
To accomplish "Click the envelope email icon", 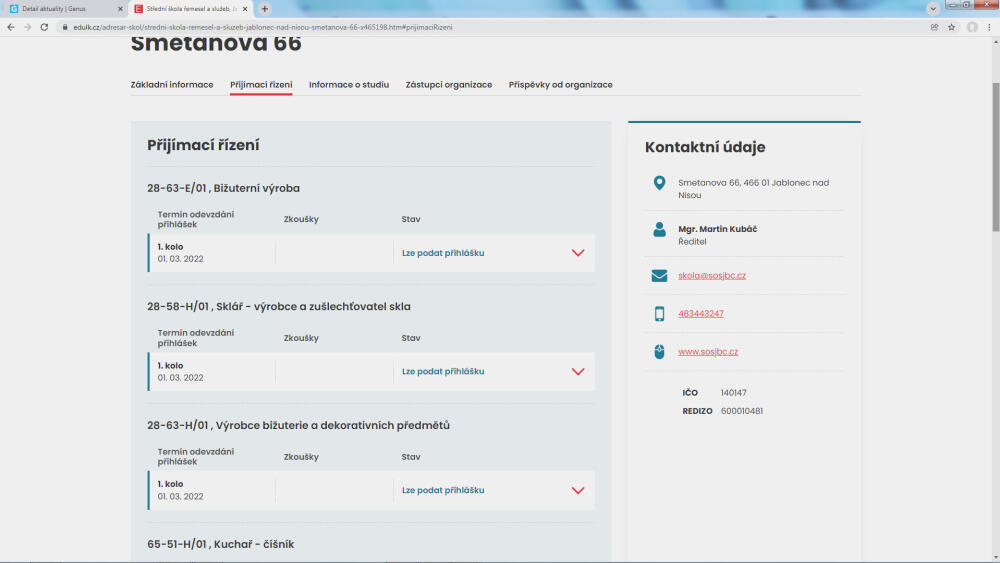I will tap(659, 275).
